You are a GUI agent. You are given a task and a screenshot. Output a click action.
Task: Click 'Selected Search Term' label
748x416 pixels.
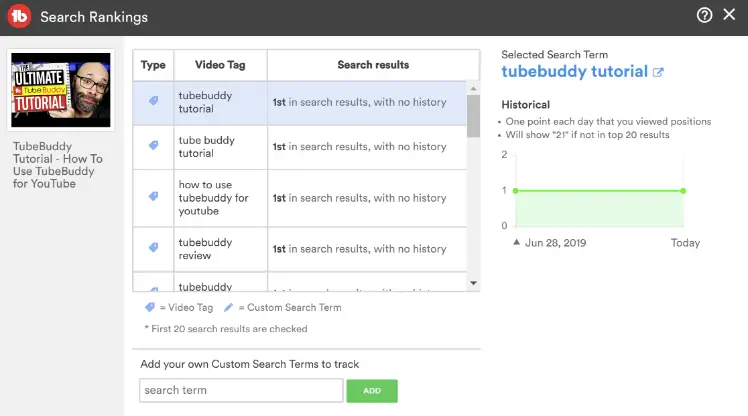(554, 54)
